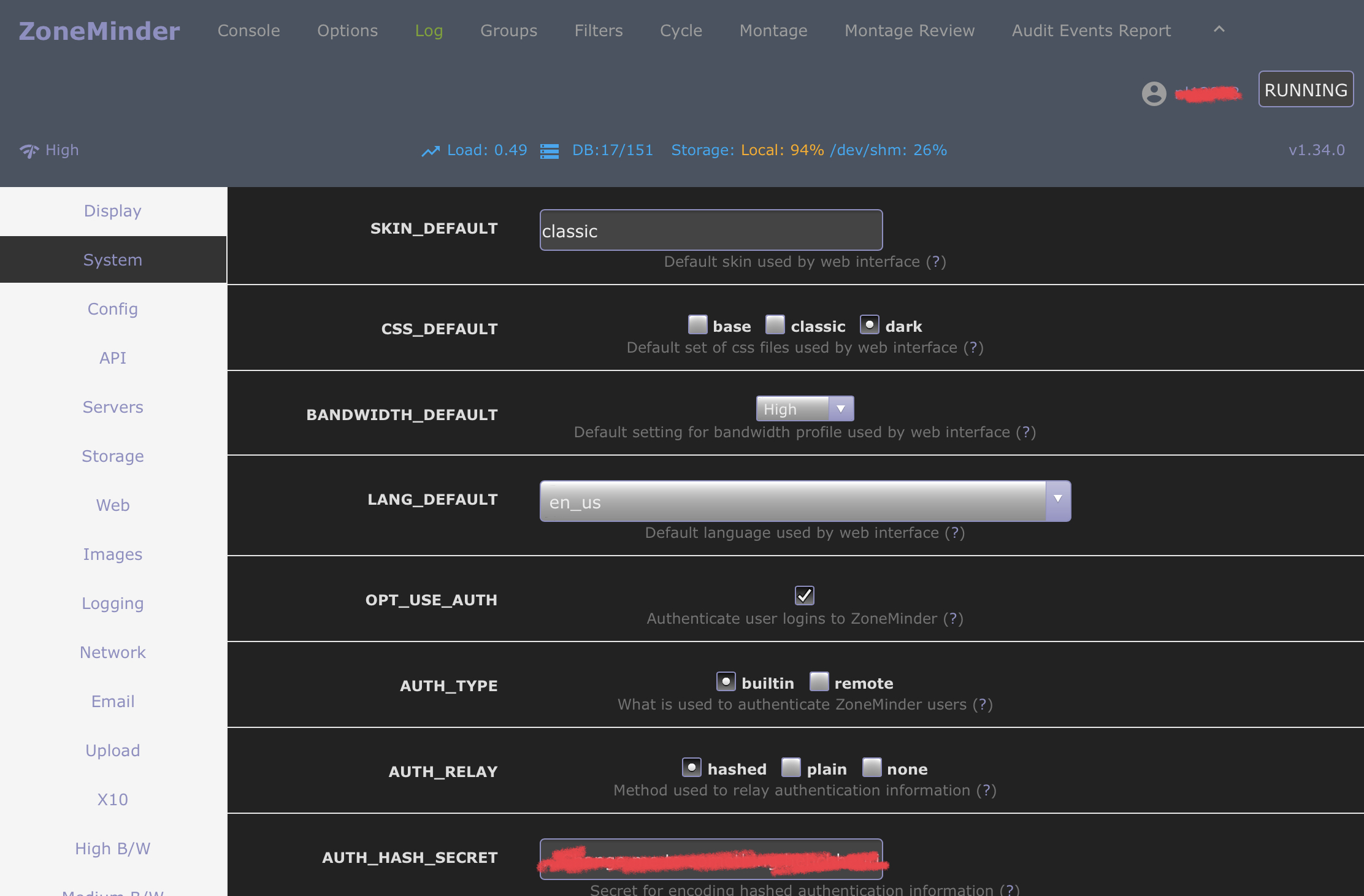Switch to the Network options tab

pyautogui.click(x=113, y=653)
